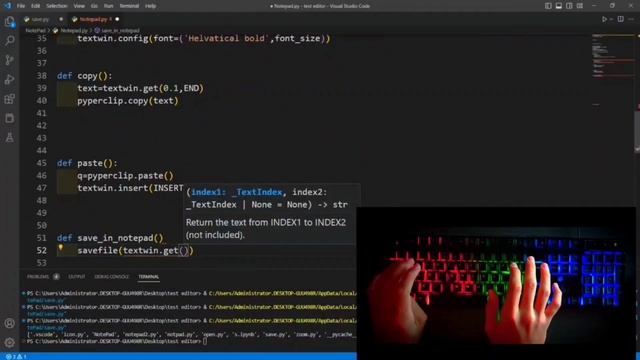Click Notepad.py in breadcrumb path
640x360 pixels.
(74, 31)
